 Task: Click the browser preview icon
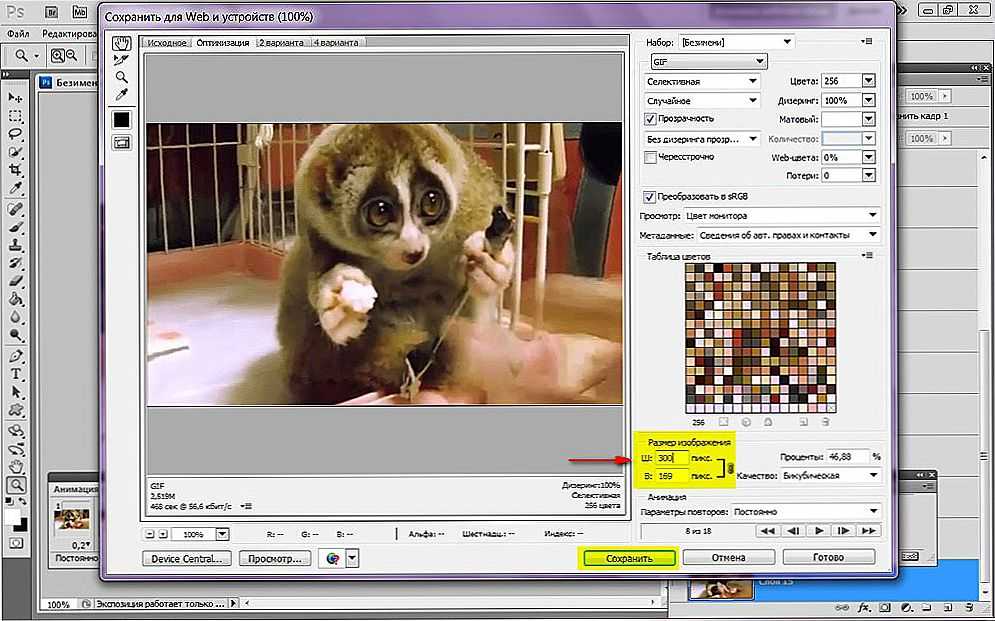pos(332,558)
